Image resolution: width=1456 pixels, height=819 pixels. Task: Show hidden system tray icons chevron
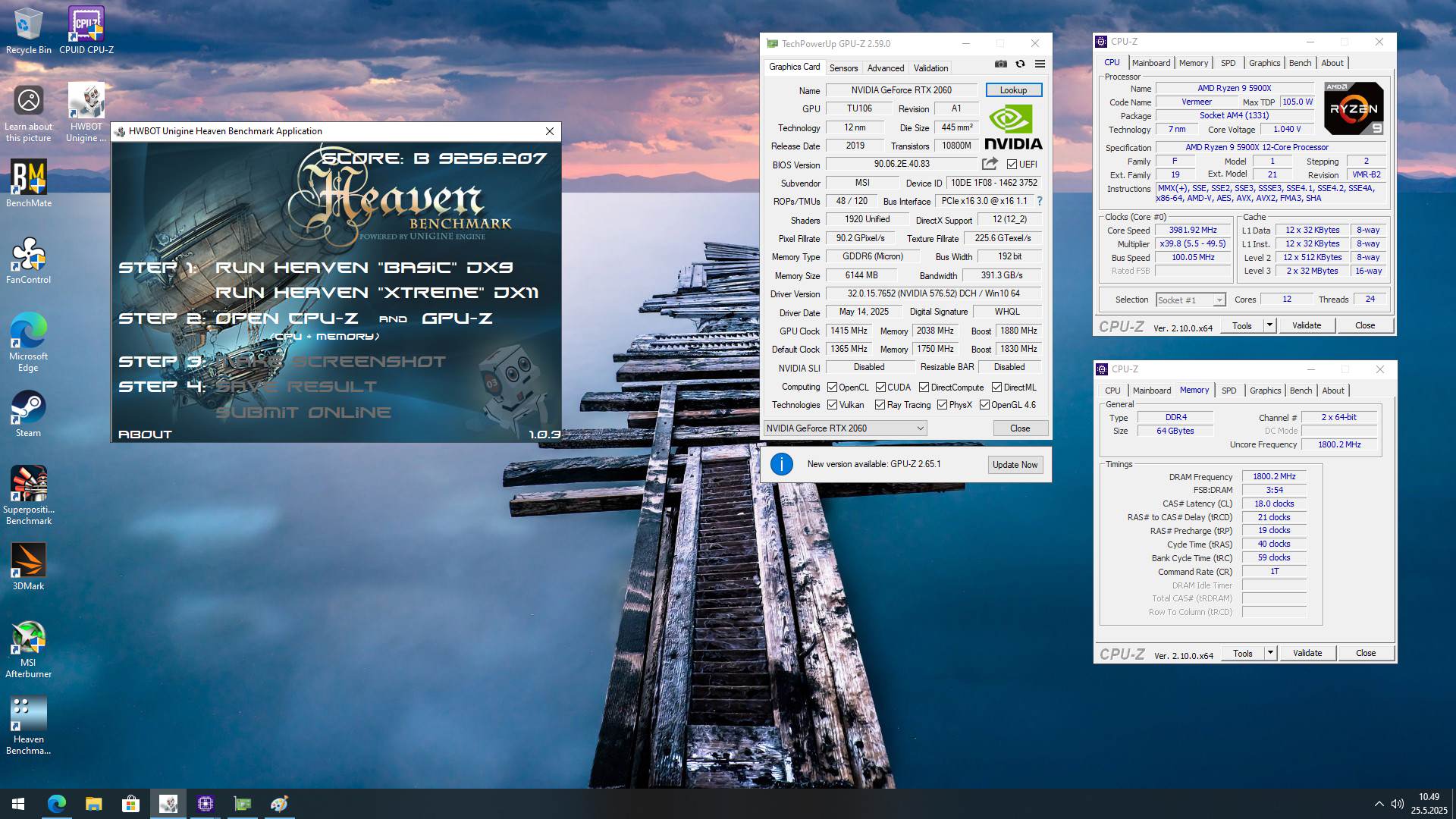click(1378, 804)
